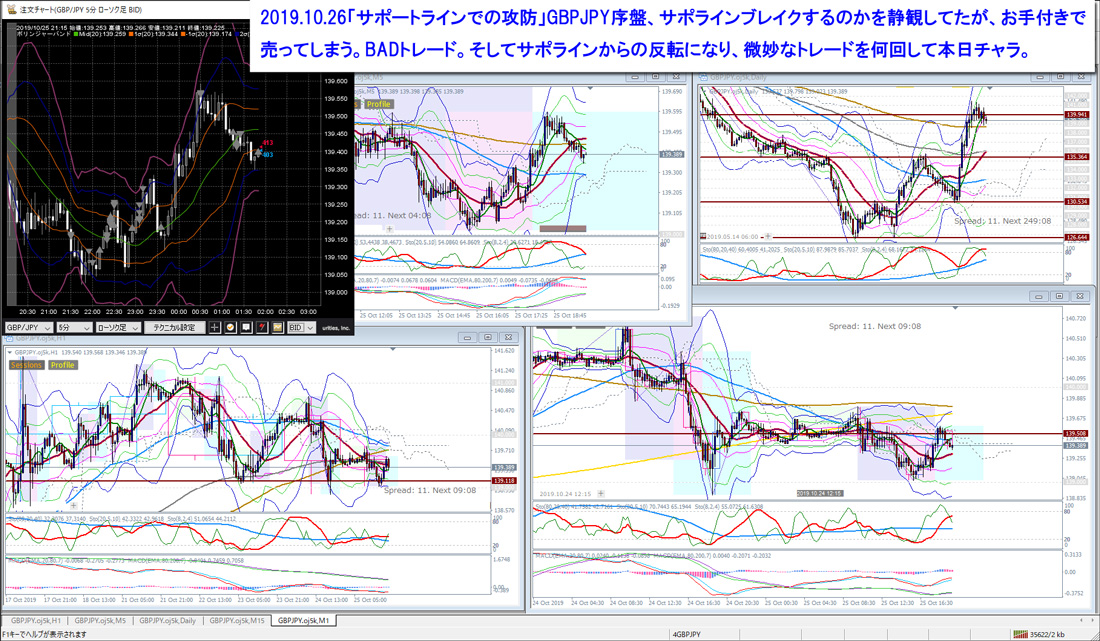Click the Daily chart window title icon
1100x641 pixels.
704,78
